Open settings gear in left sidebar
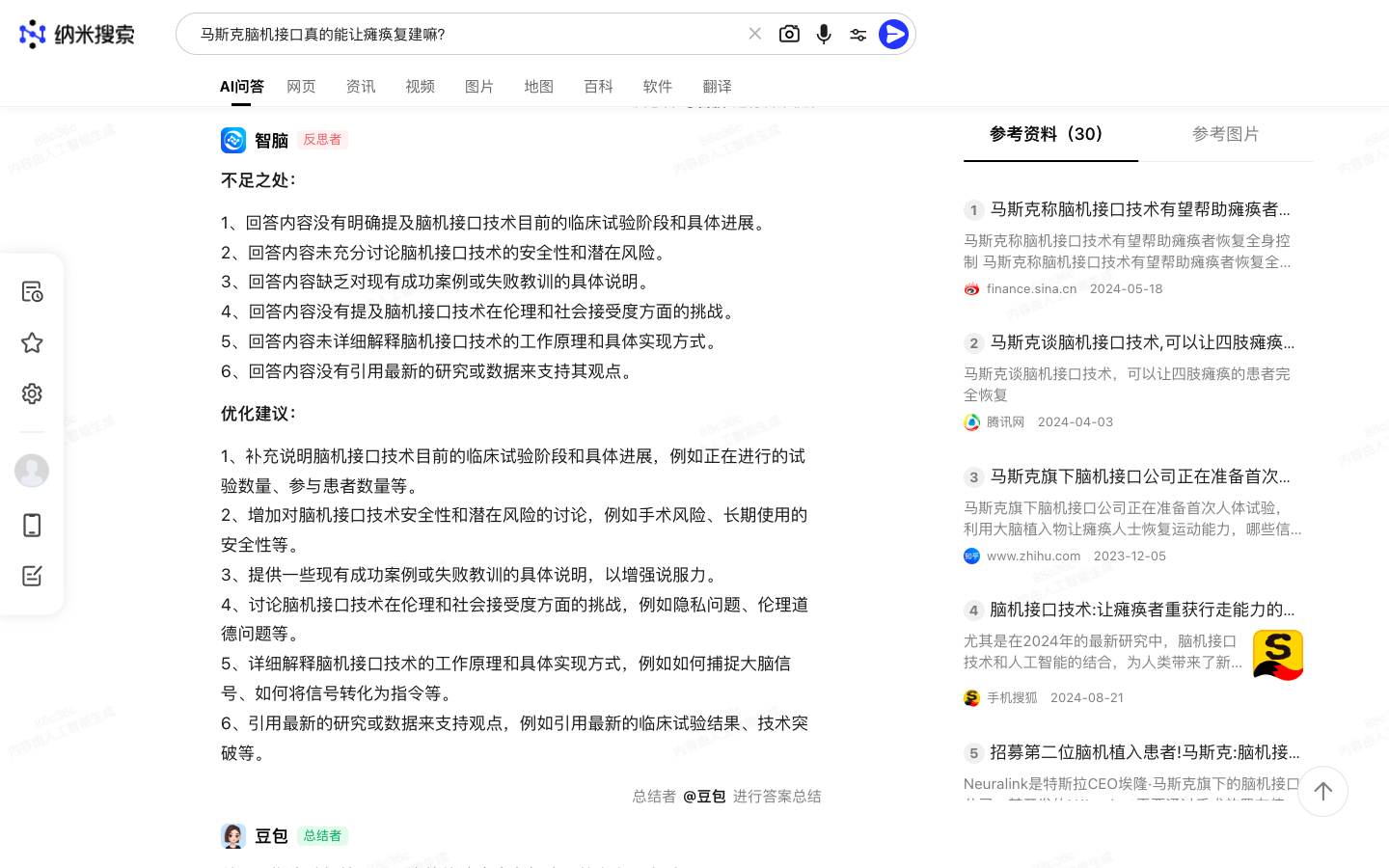Image resolution: width=1389 pixels, height=868 pixels. click(32, 393)
